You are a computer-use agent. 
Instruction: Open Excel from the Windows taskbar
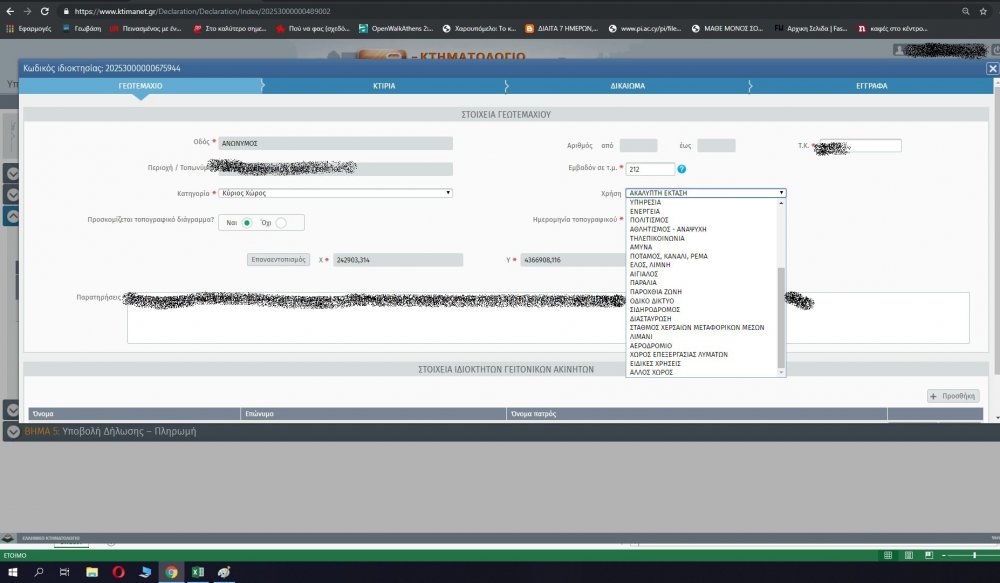(198, 572)
